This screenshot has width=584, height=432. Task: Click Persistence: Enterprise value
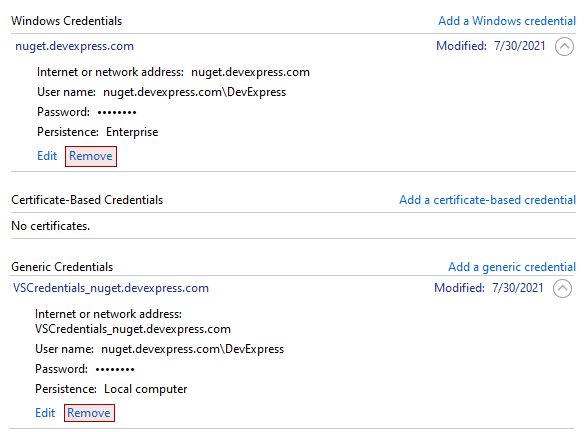click(132, 132)
